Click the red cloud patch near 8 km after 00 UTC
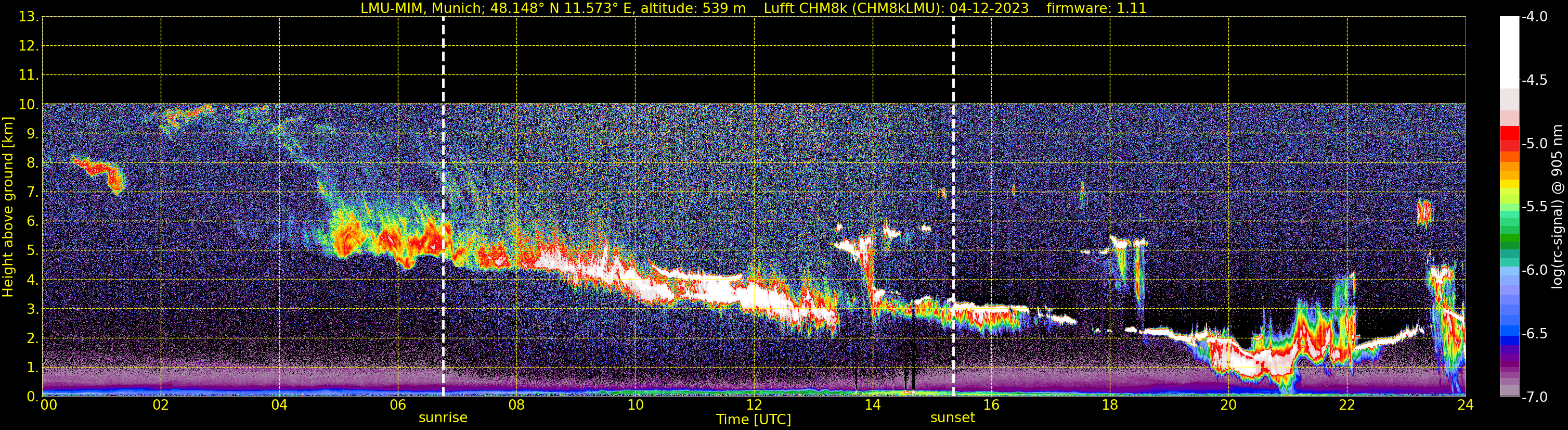This screenshot has width=1568, height=430. point(99,174)
